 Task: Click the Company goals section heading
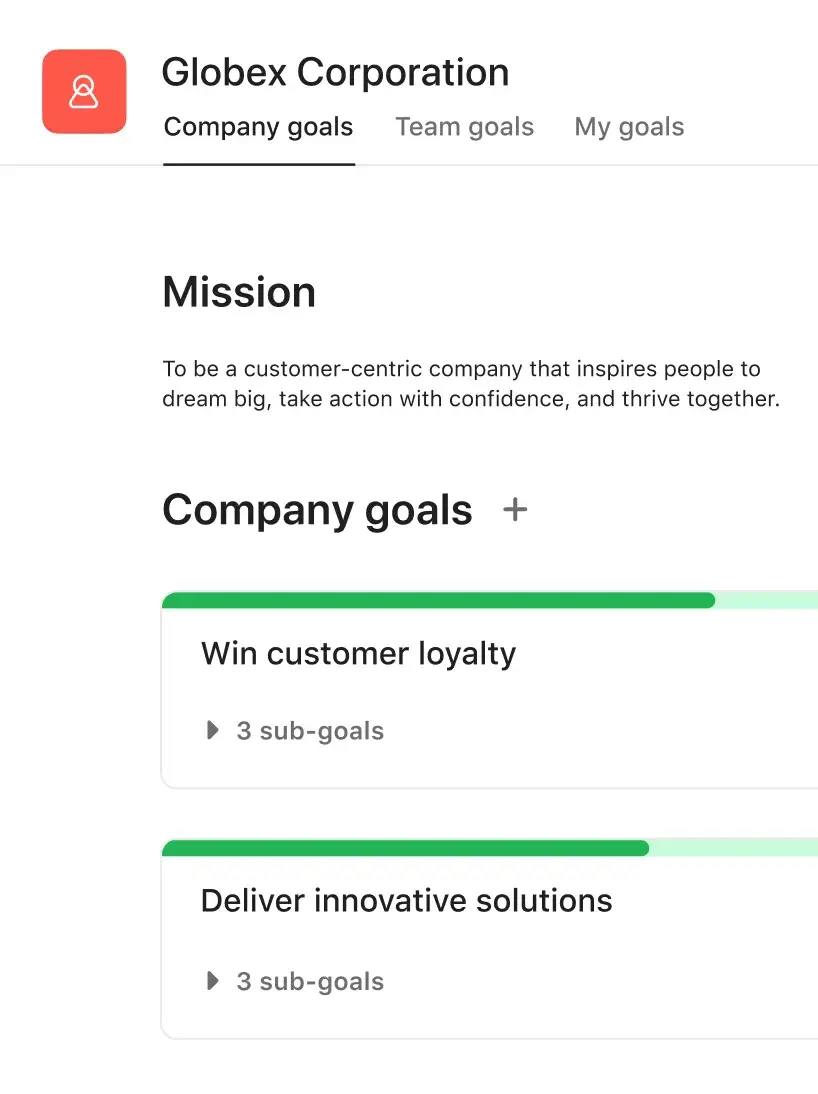tap(317, 510)
